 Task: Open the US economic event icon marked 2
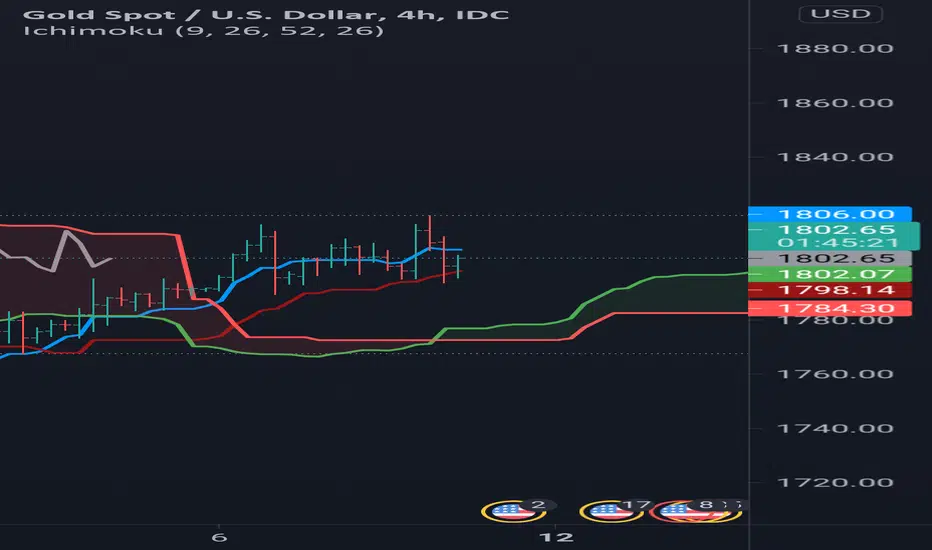coord(514,511)
